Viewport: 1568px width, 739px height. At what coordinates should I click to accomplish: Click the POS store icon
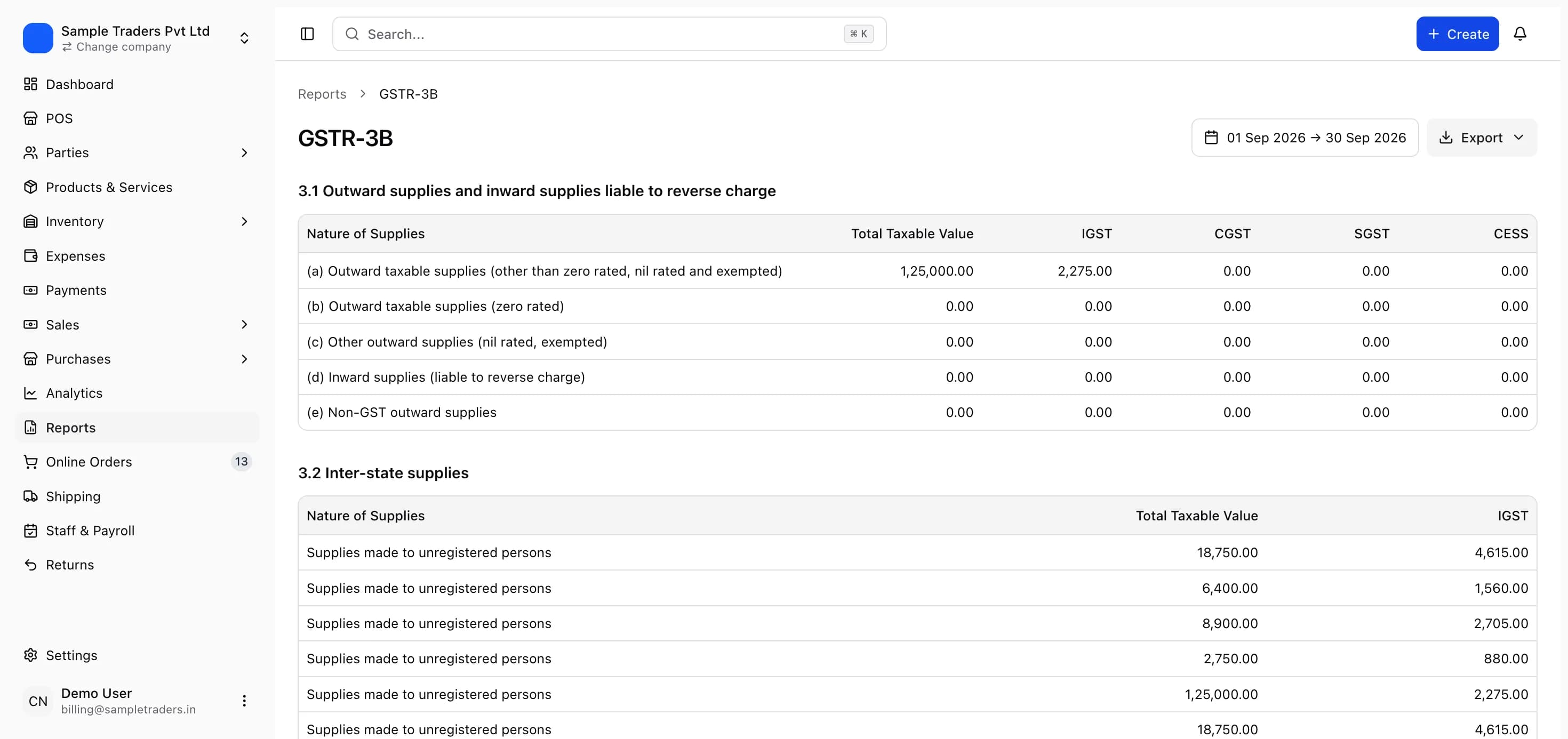pyautogui.click(x=30, y=118)
